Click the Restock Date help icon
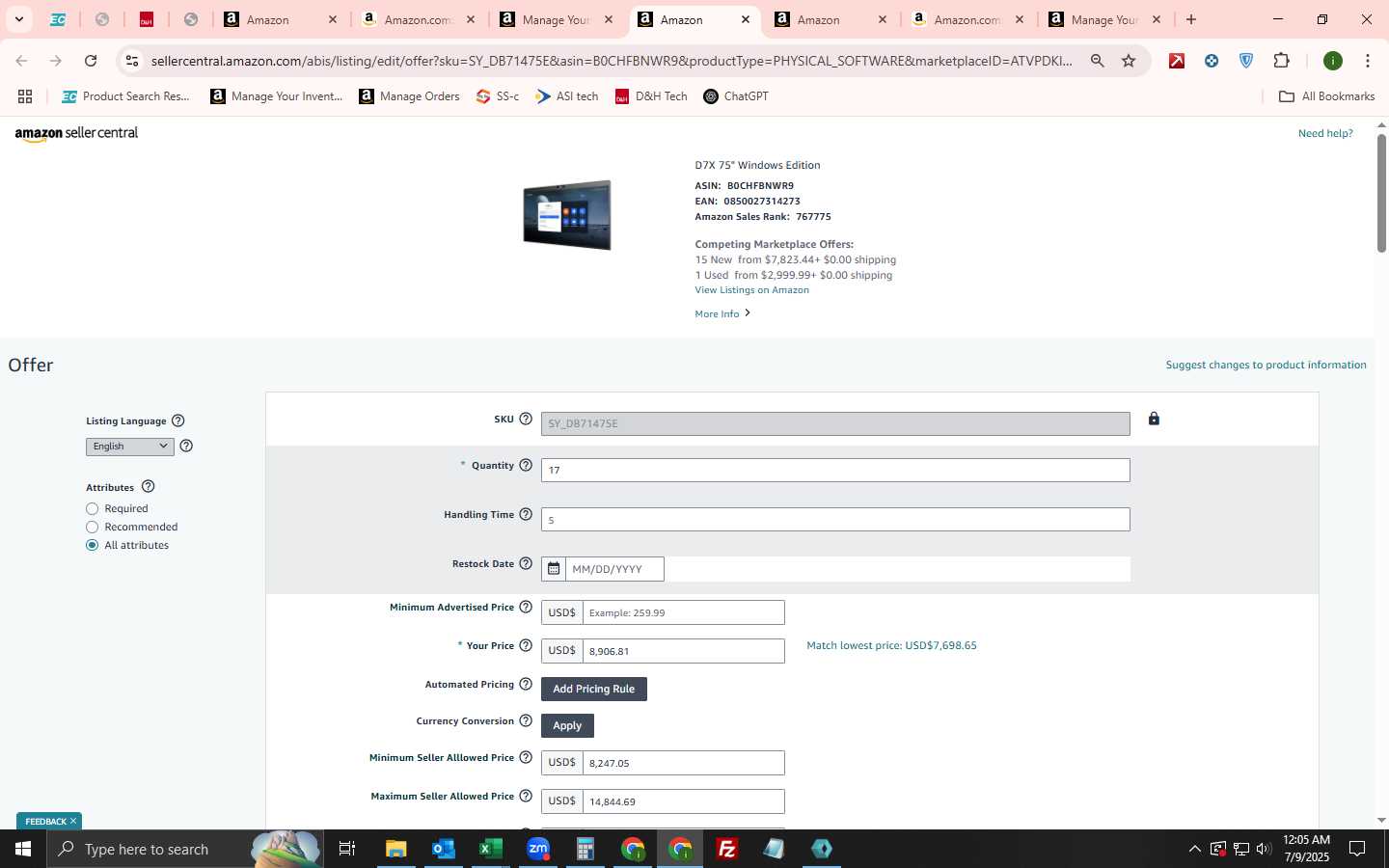Viewport: 1389px width, 868px height. pos(526,563)
